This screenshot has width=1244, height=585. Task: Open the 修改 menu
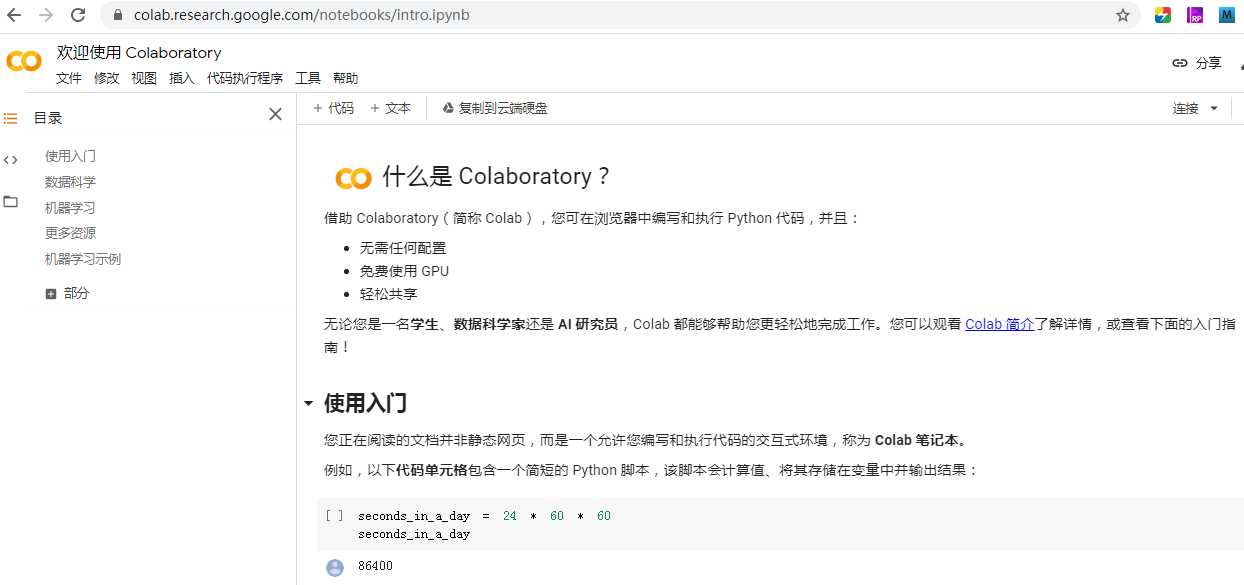[106, 78]
